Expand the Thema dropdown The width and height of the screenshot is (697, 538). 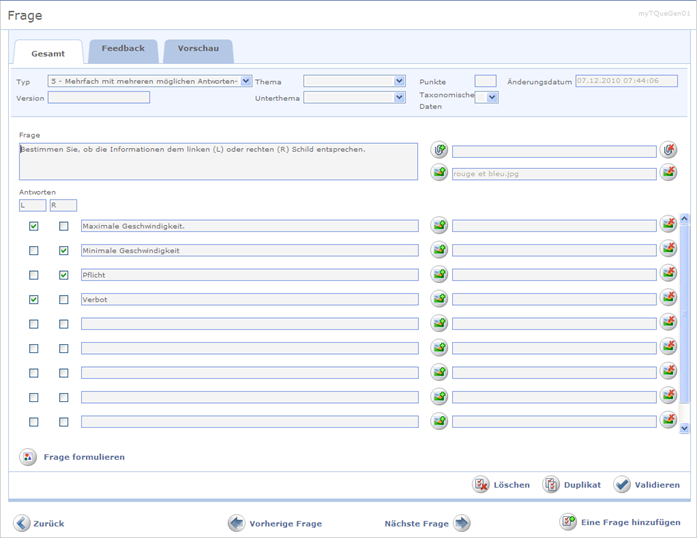click(x=399, y=81)
